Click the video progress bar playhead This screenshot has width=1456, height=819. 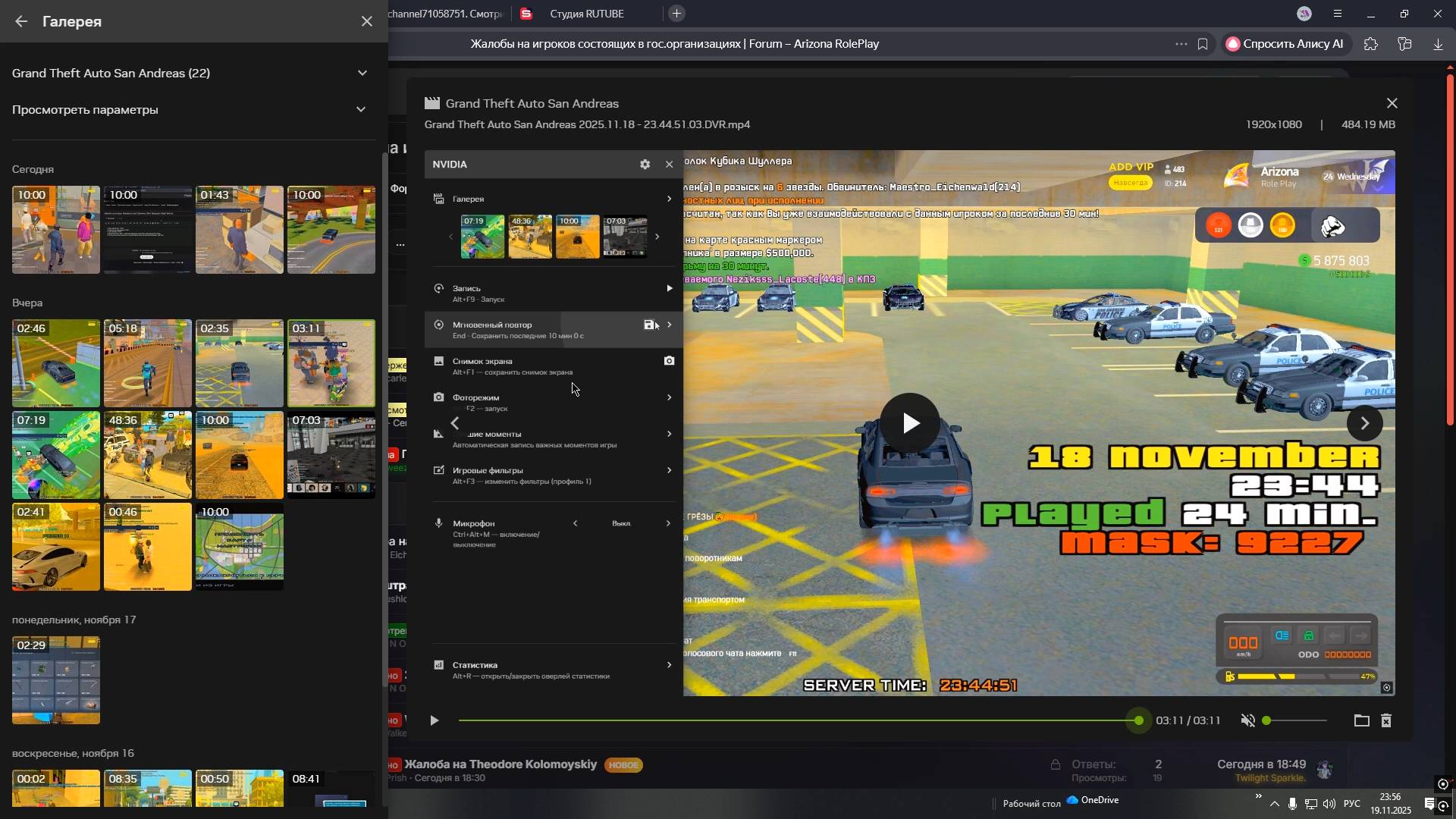(x=1138, y=720)
